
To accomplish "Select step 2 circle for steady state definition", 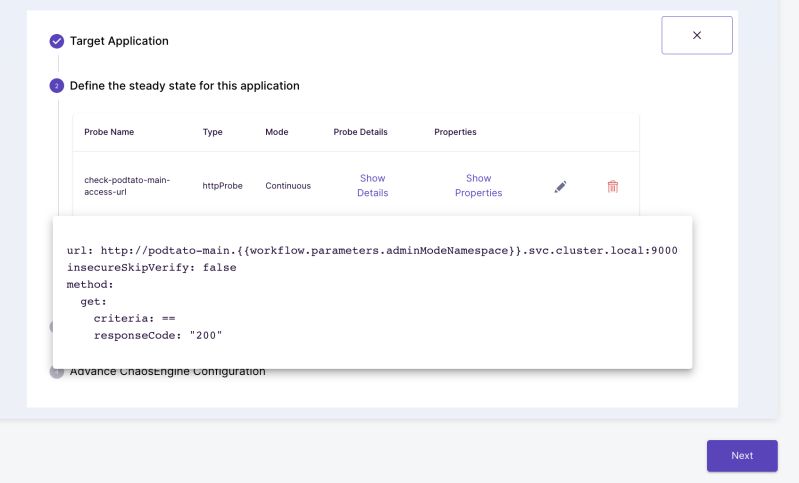I will pyautogui.click(x=57, y=86).
